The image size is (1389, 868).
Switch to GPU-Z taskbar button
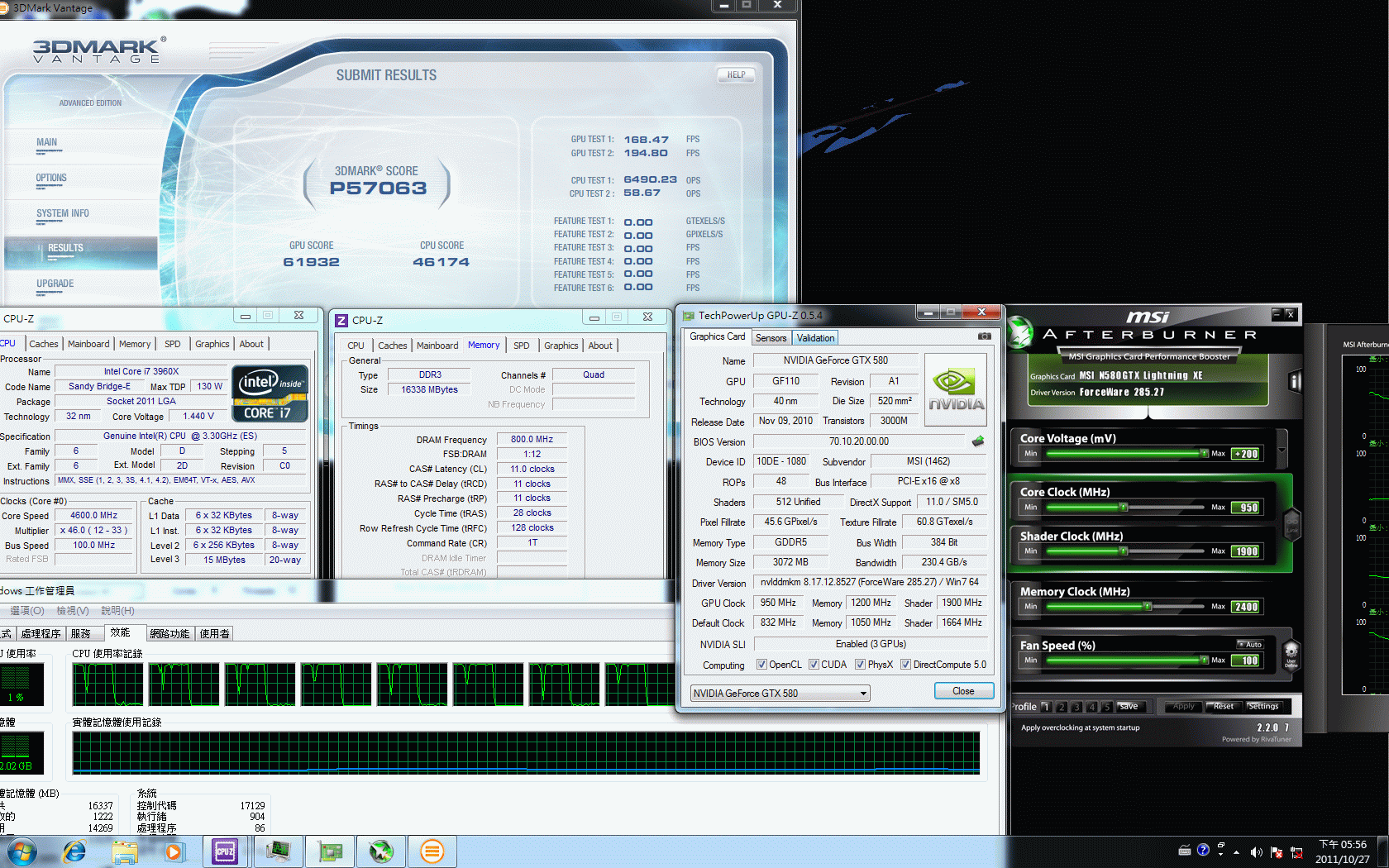tap(330, 851)
